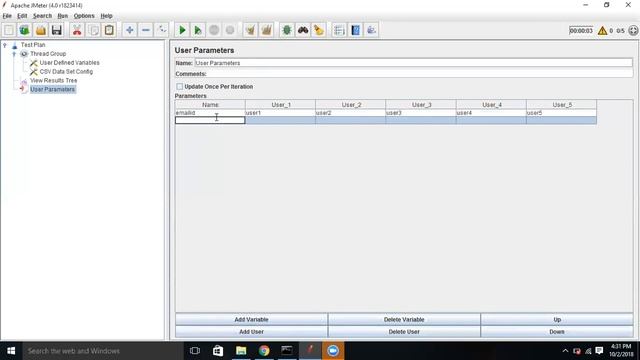Open the File menu
The width and height of the screenshot is (640, 360).
tap(7, 16)
